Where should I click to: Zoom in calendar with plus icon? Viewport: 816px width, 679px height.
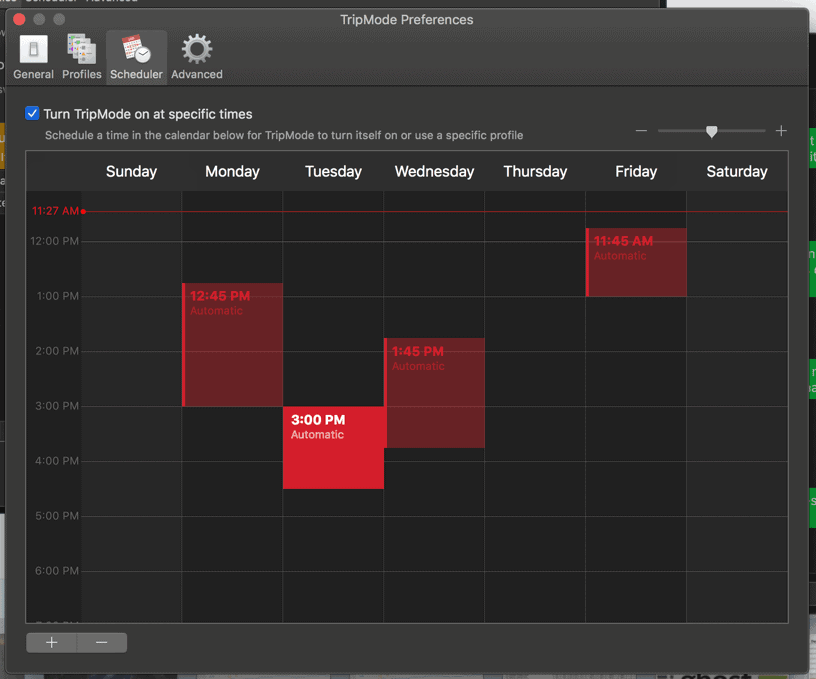coord(781,131)
